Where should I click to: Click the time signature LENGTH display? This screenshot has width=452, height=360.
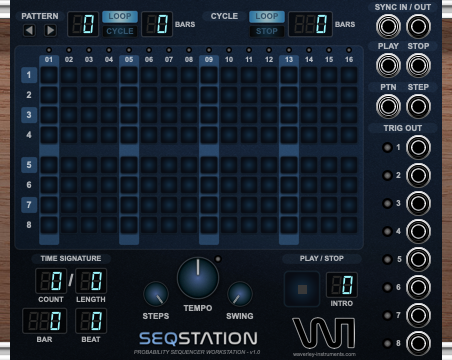pos(91,281)
